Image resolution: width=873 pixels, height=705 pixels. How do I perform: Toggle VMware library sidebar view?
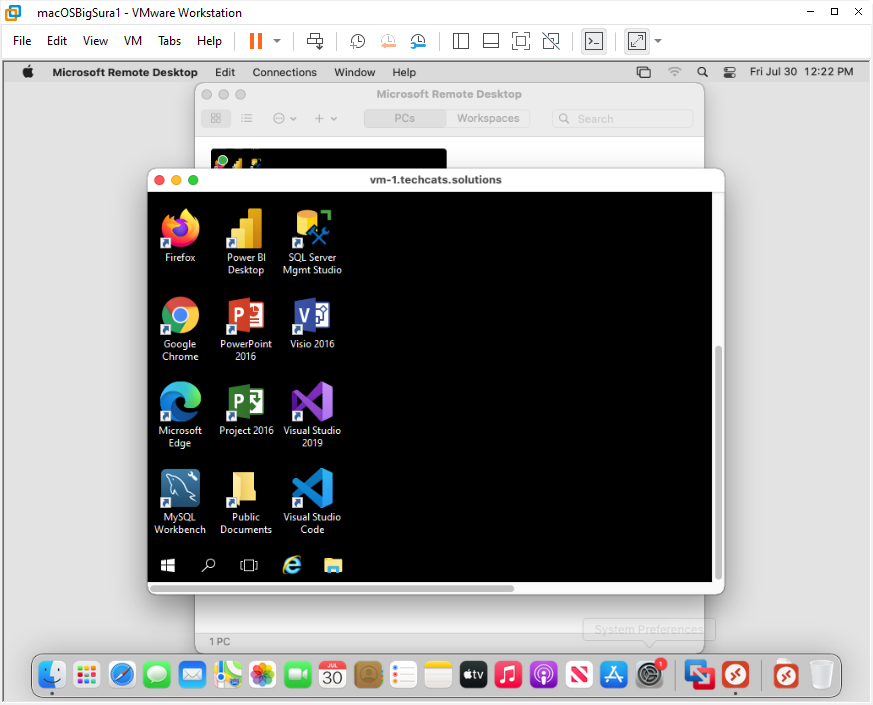point(460,41)
